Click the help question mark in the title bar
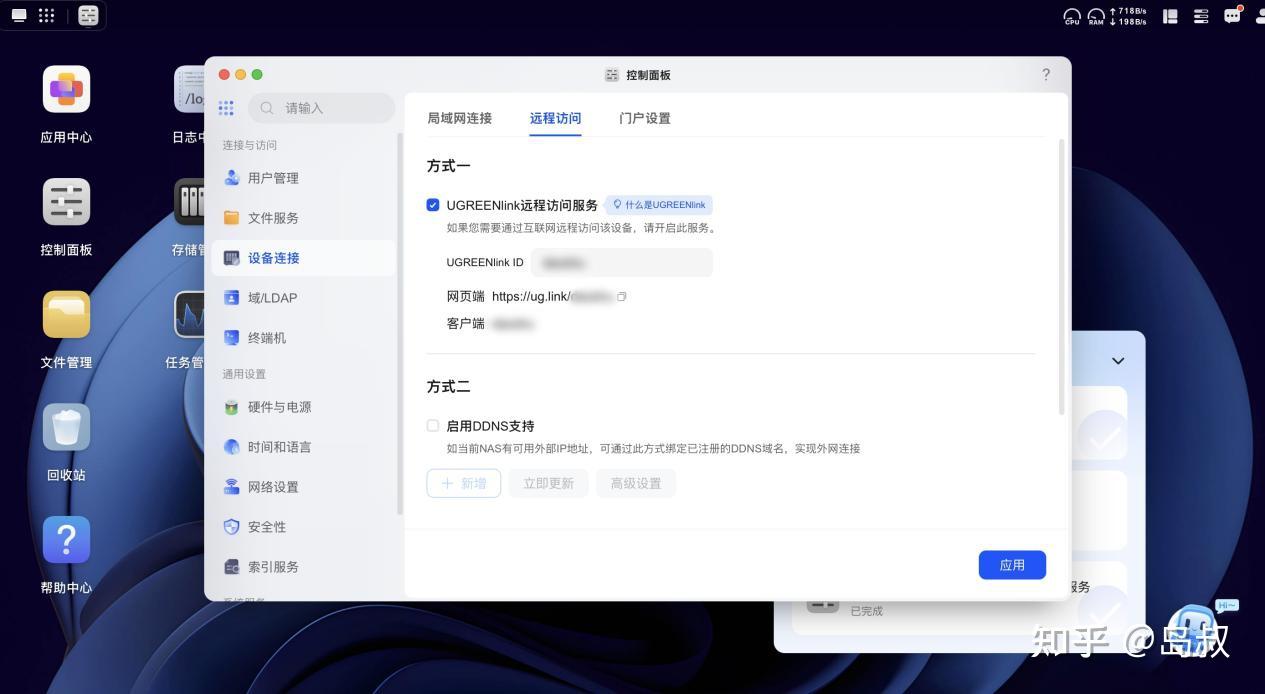The width and height of the screenshot is (1265, 694). tap(1046, 75)
